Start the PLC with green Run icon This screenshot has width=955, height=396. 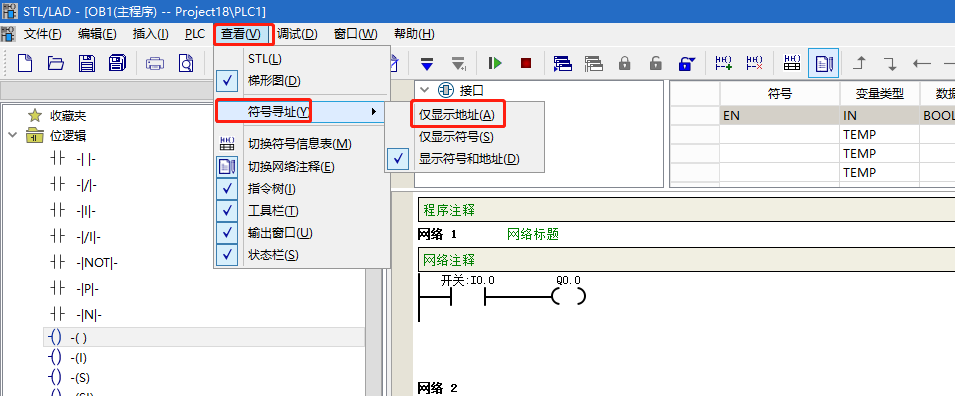[x=495, y=63]
